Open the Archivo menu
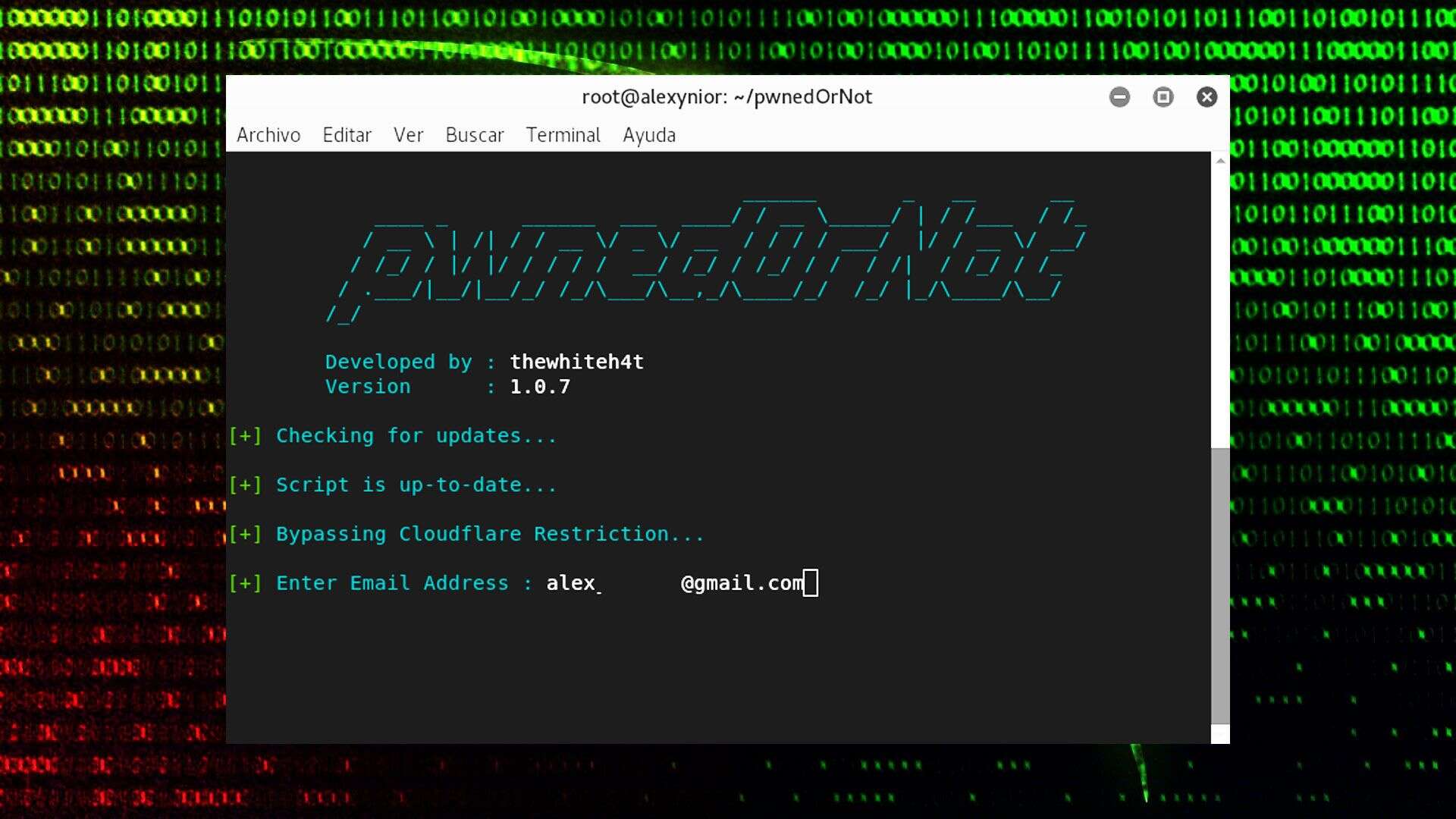 click(x=268, y=135)
